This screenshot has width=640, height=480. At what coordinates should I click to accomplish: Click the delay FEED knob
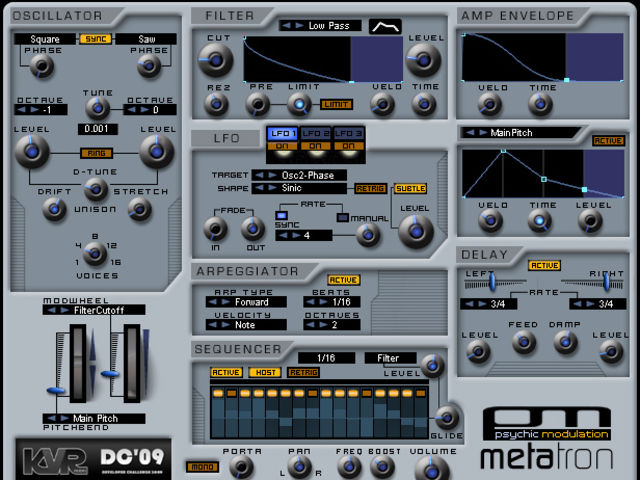[x=524, y=342]
